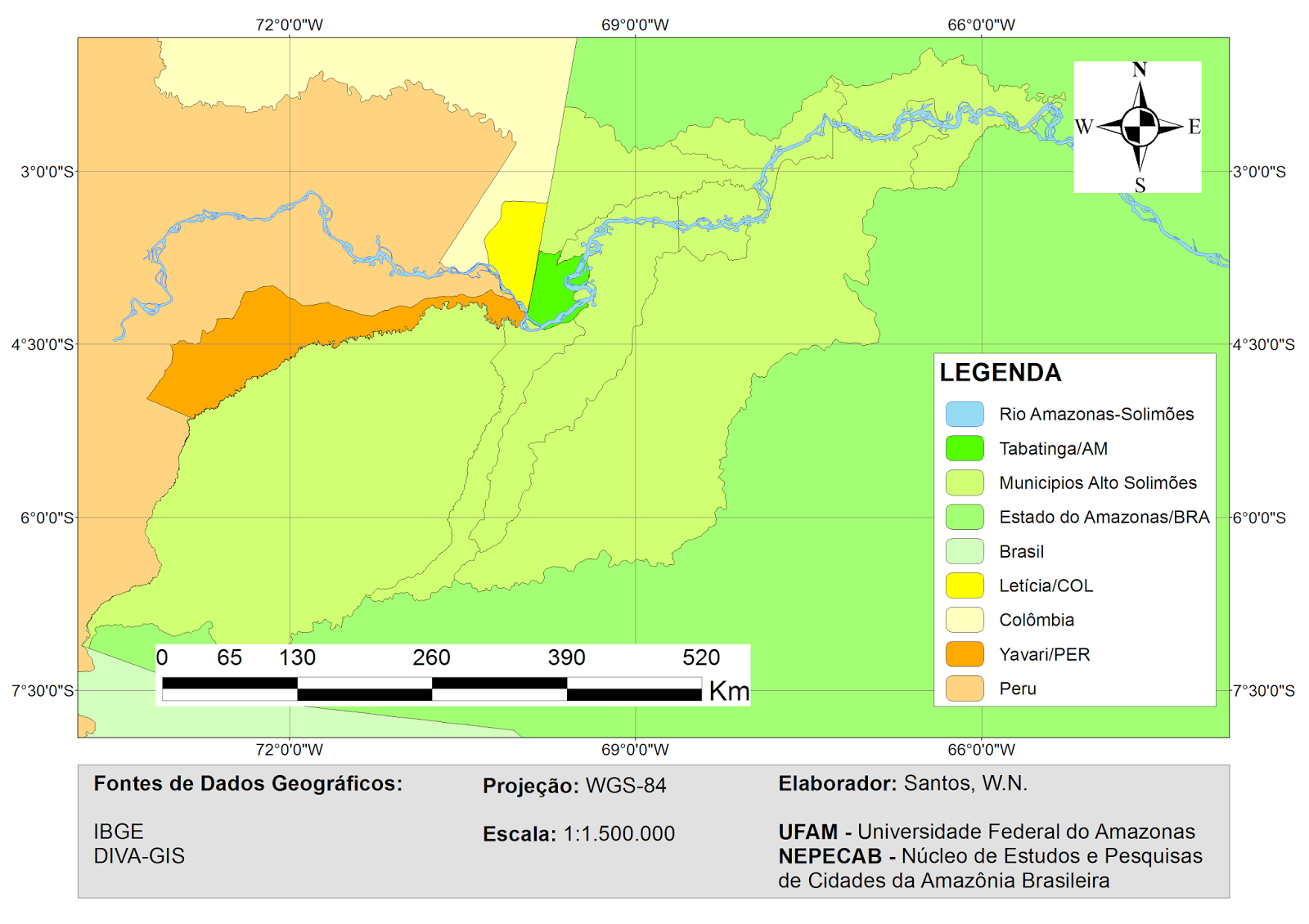This screenshot has height=924, width=1309.
Task: Click the Colômbia legend color box
Action: click(x=966, y=620)
